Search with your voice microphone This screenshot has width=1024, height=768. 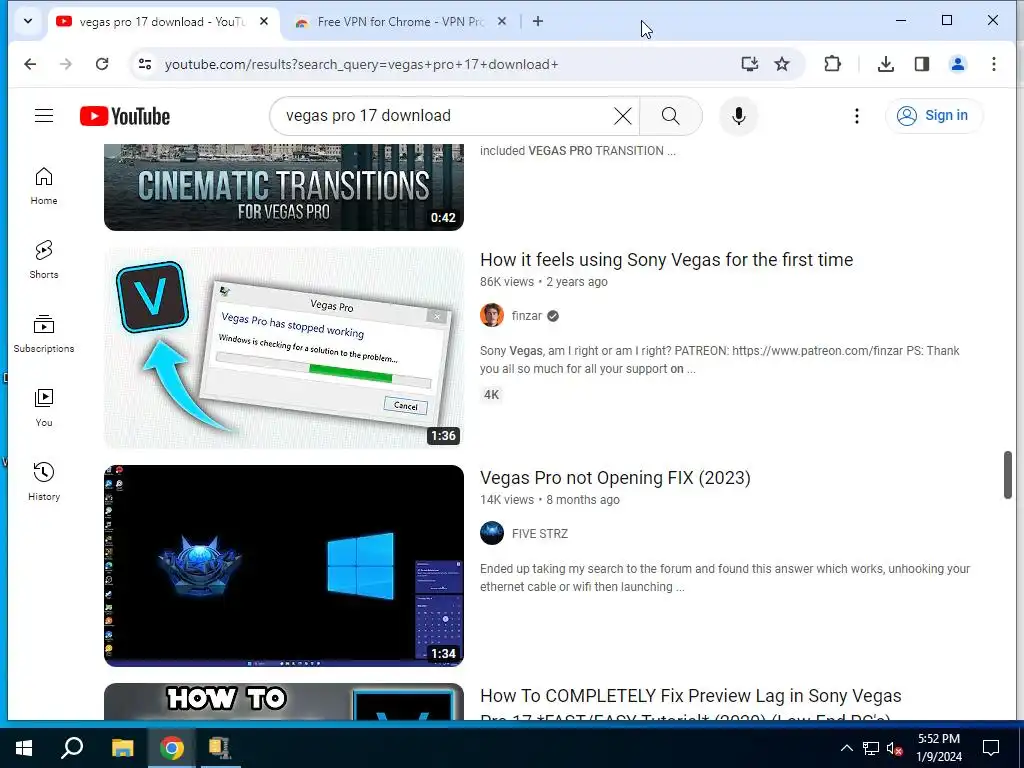point(739,116)
